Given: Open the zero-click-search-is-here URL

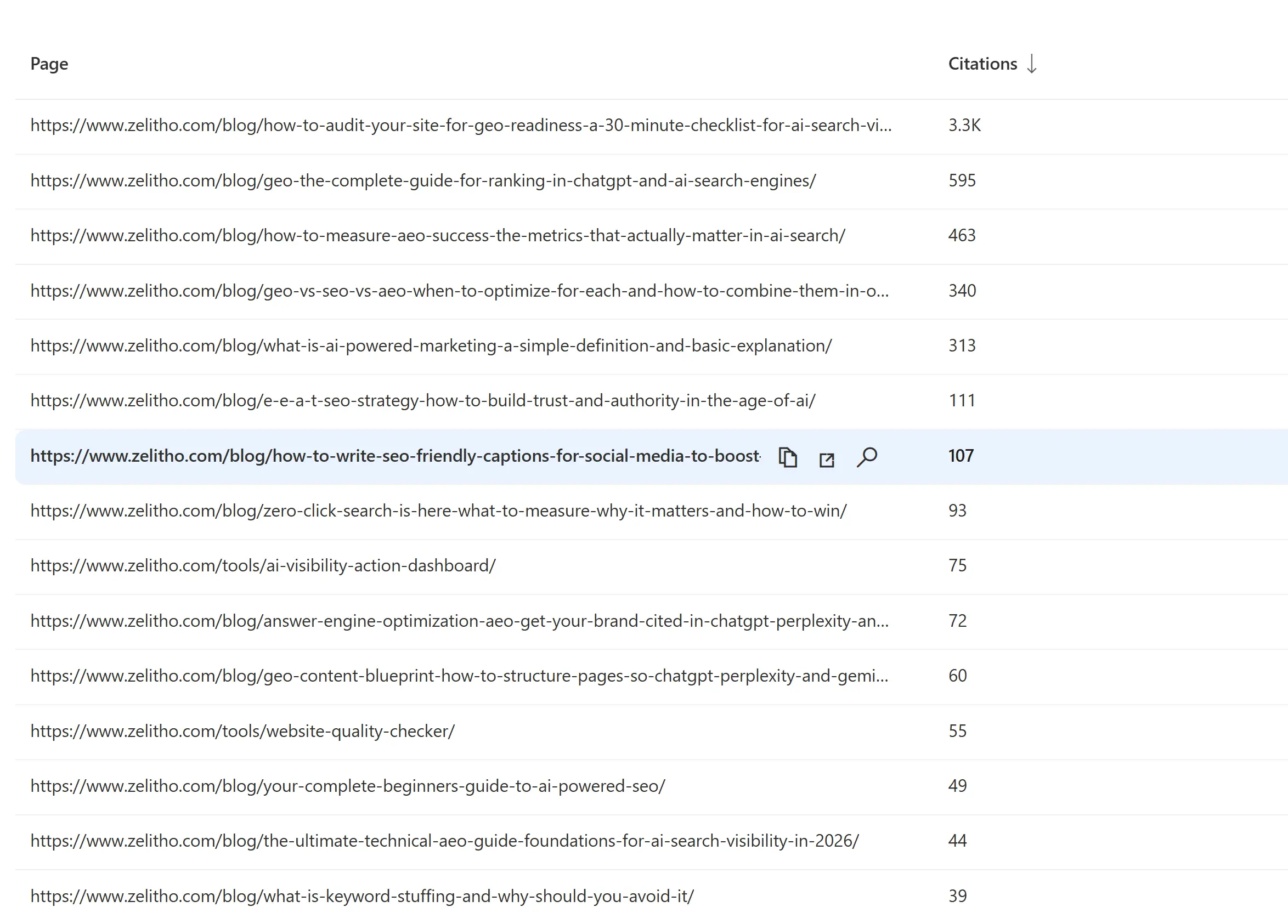Looking at the screenshot, I should click(x=438, y=511).
